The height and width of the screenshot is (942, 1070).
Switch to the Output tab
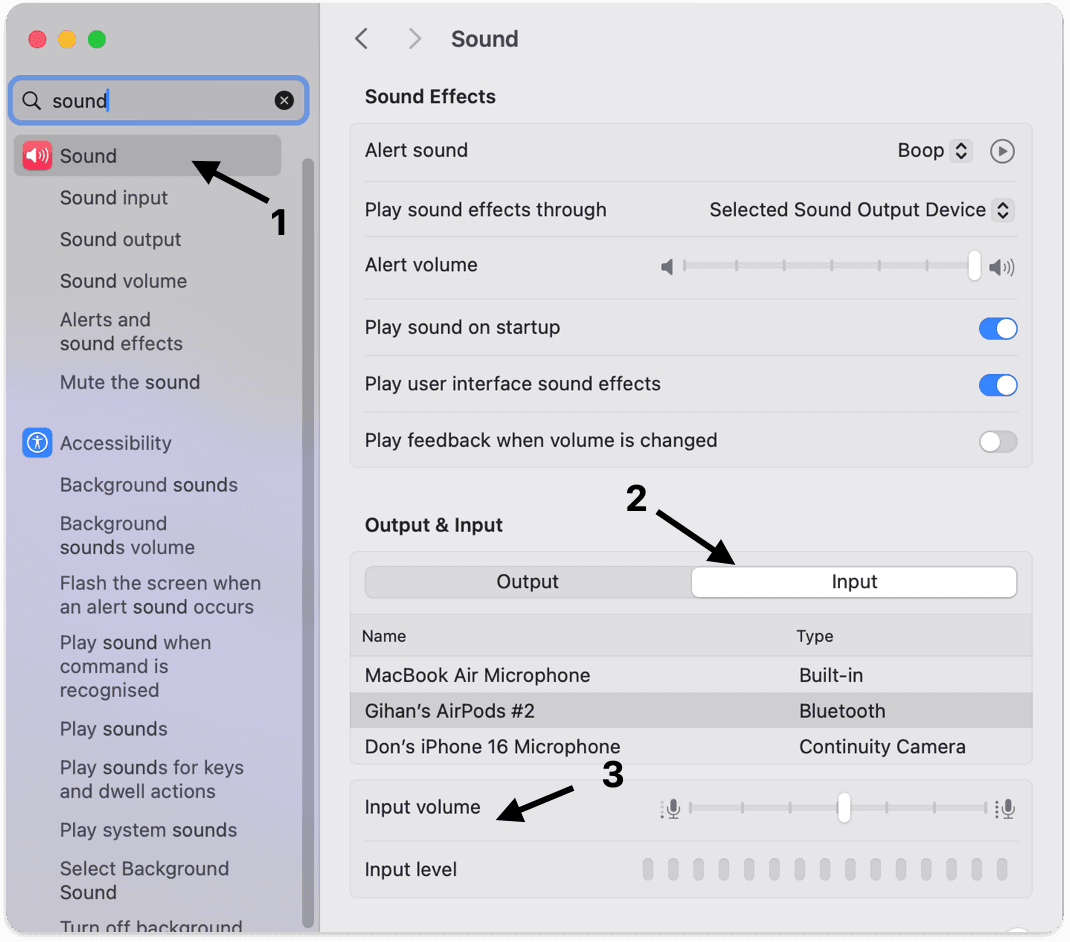point(528,582)
